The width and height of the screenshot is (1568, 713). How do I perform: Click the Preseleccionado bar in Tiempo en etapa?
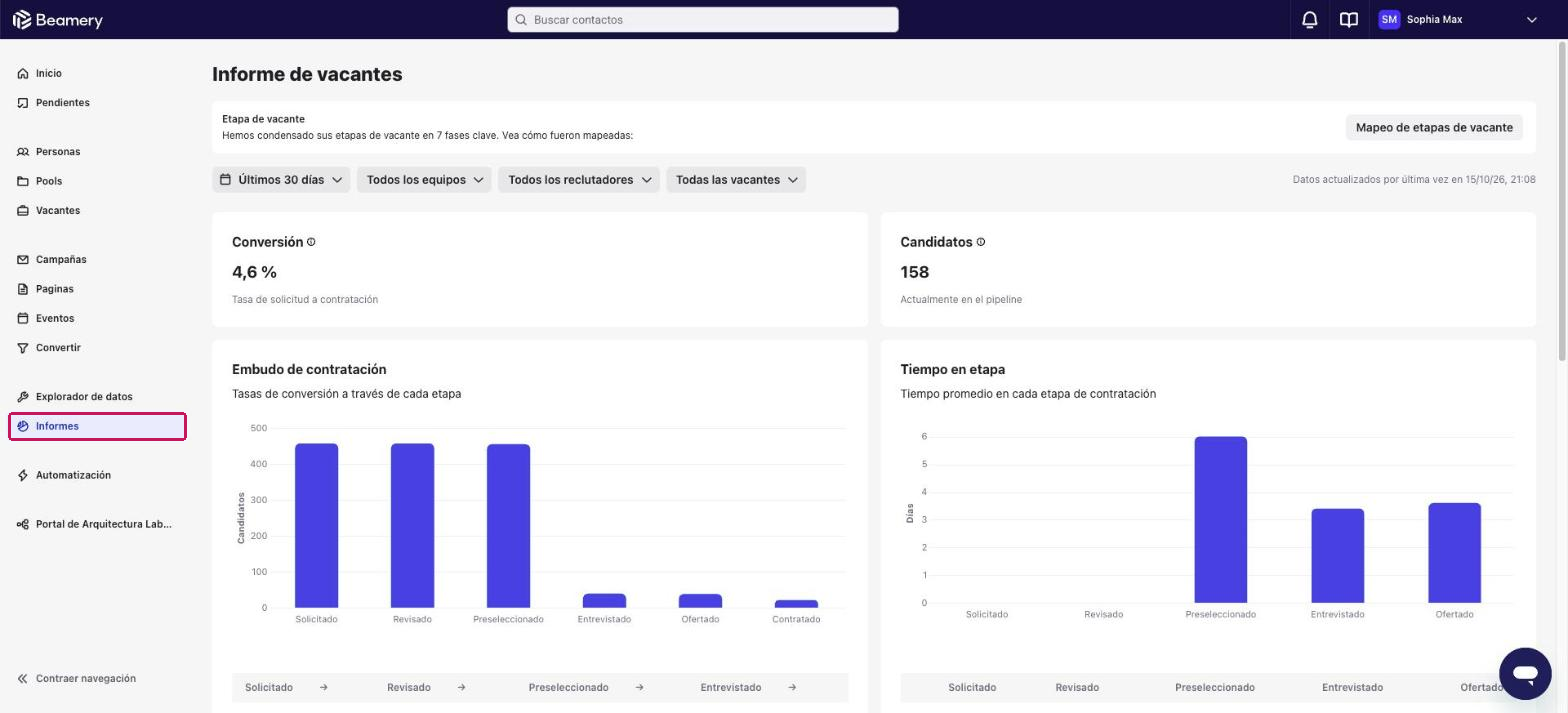(1220, 520)
